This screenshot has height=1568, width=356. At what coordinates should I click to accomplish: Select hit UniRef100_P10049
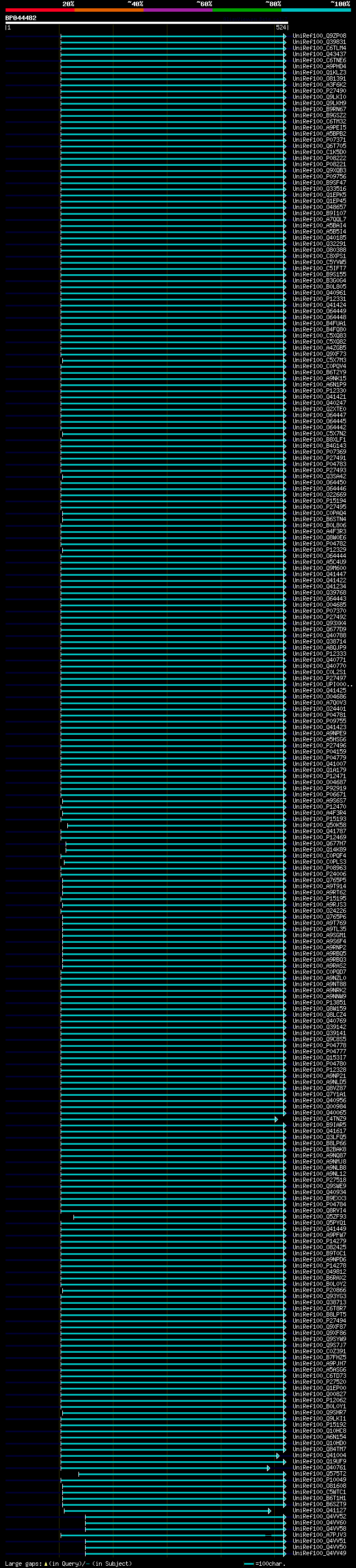click(x=319, y=1480)
